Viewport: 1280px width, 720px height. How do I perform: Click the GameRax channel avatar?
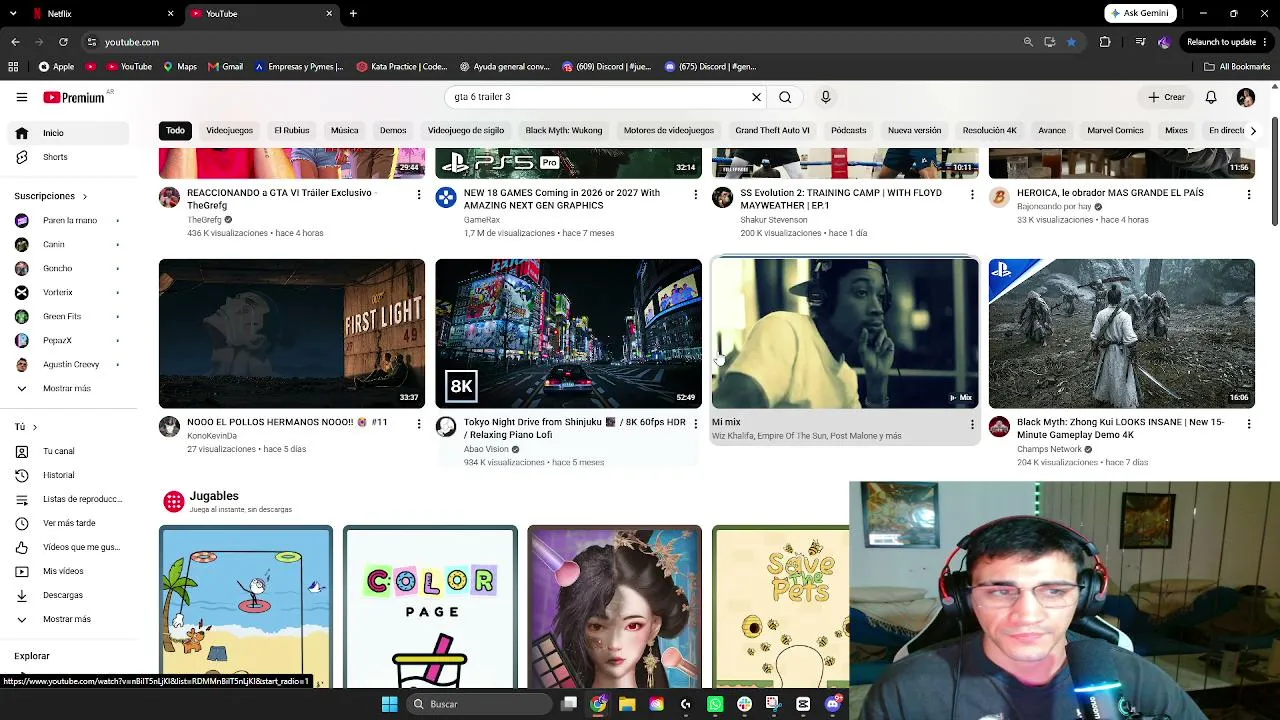coord(446,197)
